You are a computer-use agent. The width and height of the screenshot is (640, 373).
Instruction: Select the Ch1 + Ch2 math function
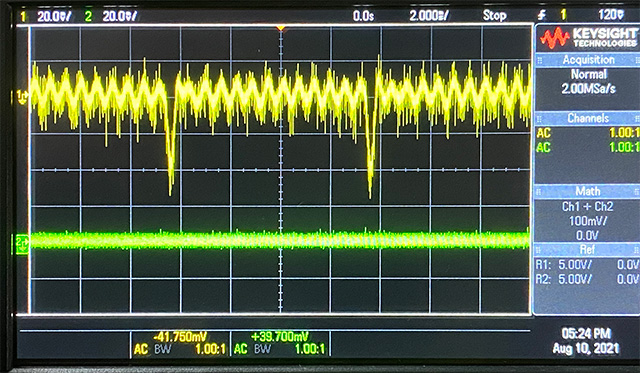pyautogui.click(x=587, y=206)
